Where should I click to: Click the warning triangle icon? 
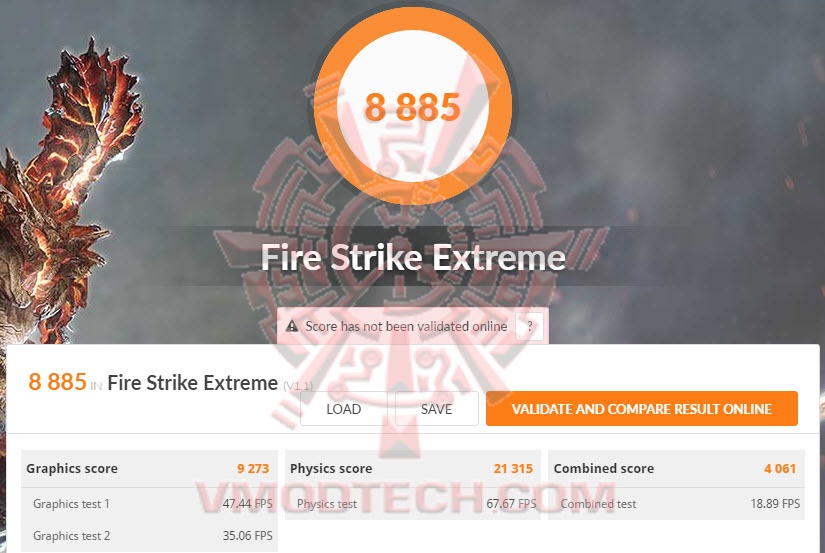pos(291,326)
